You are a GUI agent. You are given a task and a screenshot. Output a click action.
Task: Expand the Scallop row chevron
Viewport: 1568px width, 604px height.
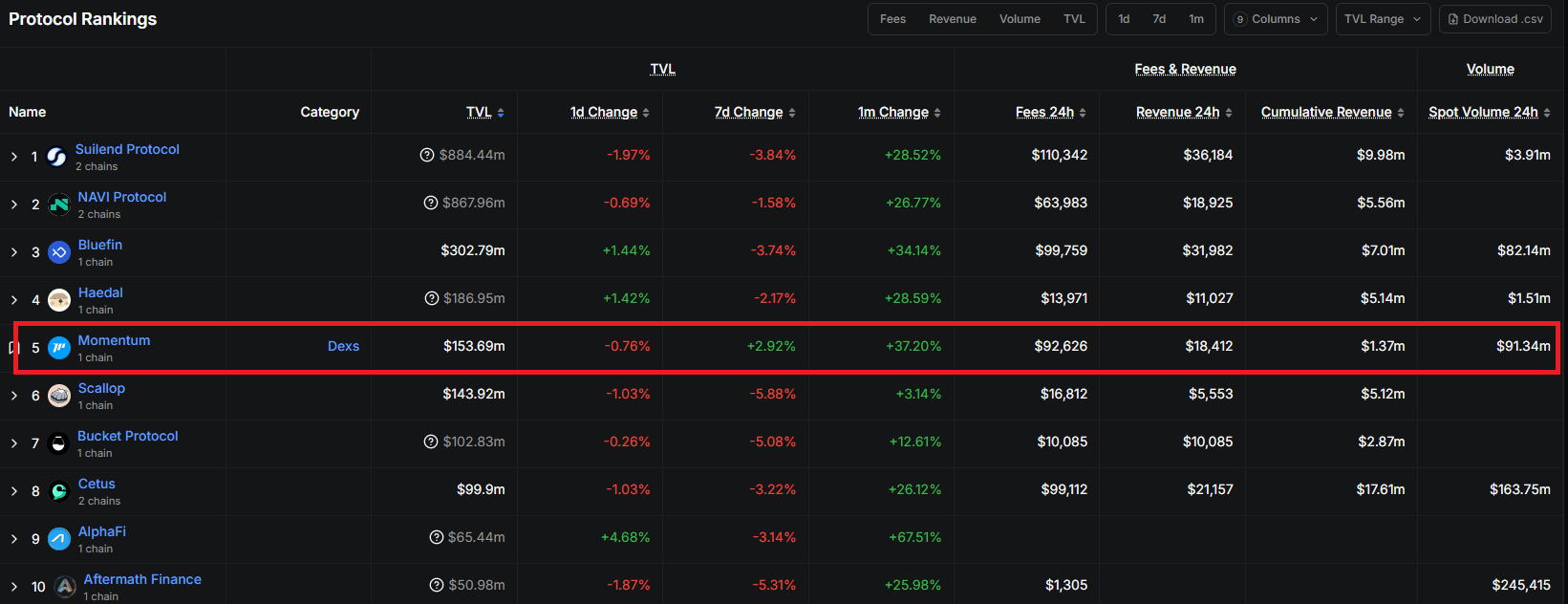click(x=14, y=396)
